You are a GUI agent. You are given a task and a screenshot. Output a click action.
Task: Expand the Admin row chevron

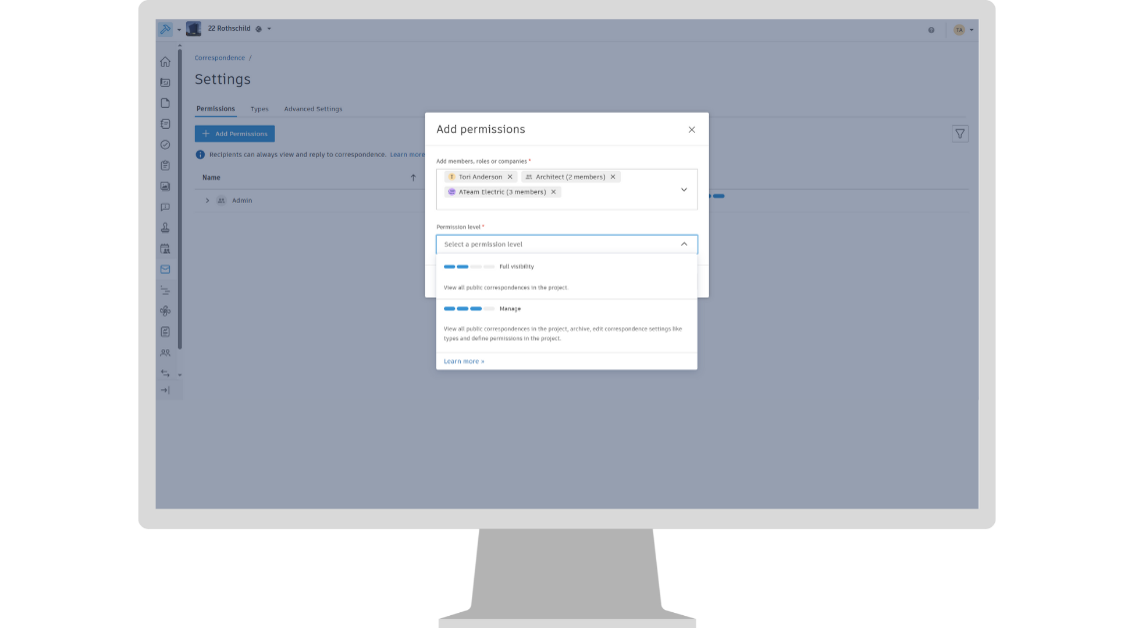(207, 201)
